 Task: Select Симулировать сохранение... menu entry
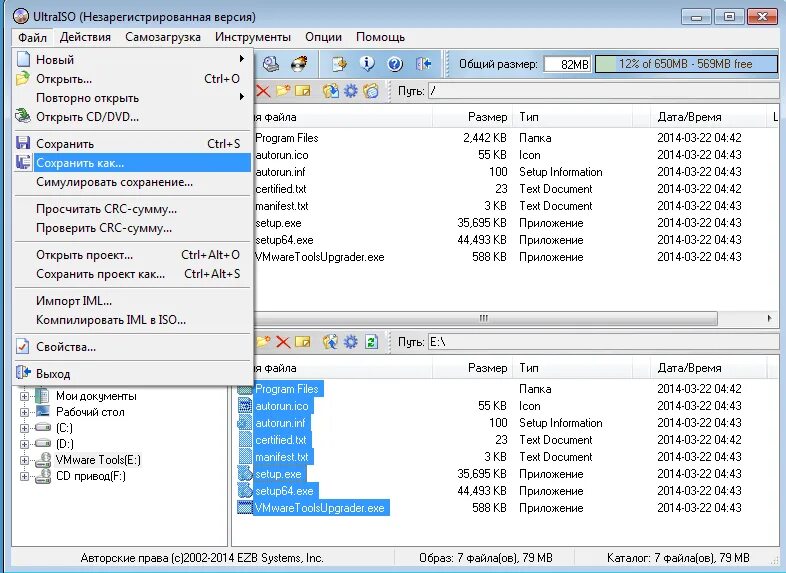click(132, 182)
